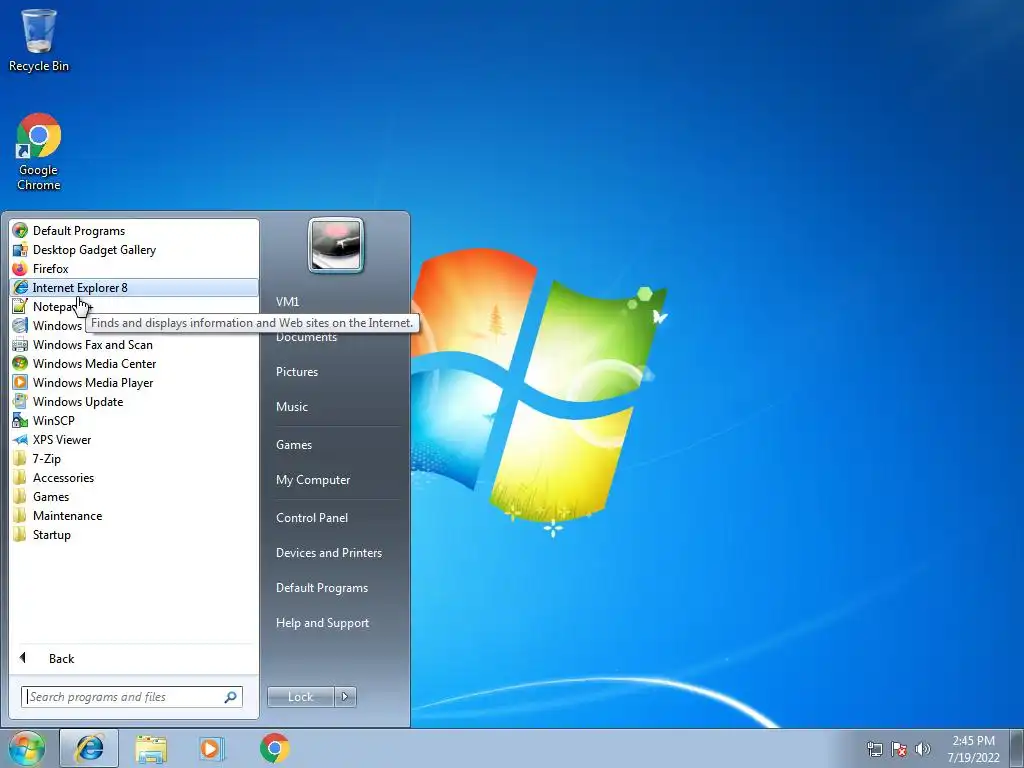Go Back to the pinned programs view
The image size is (1024, 768).
pyautogui.click(x=134, y=658)
